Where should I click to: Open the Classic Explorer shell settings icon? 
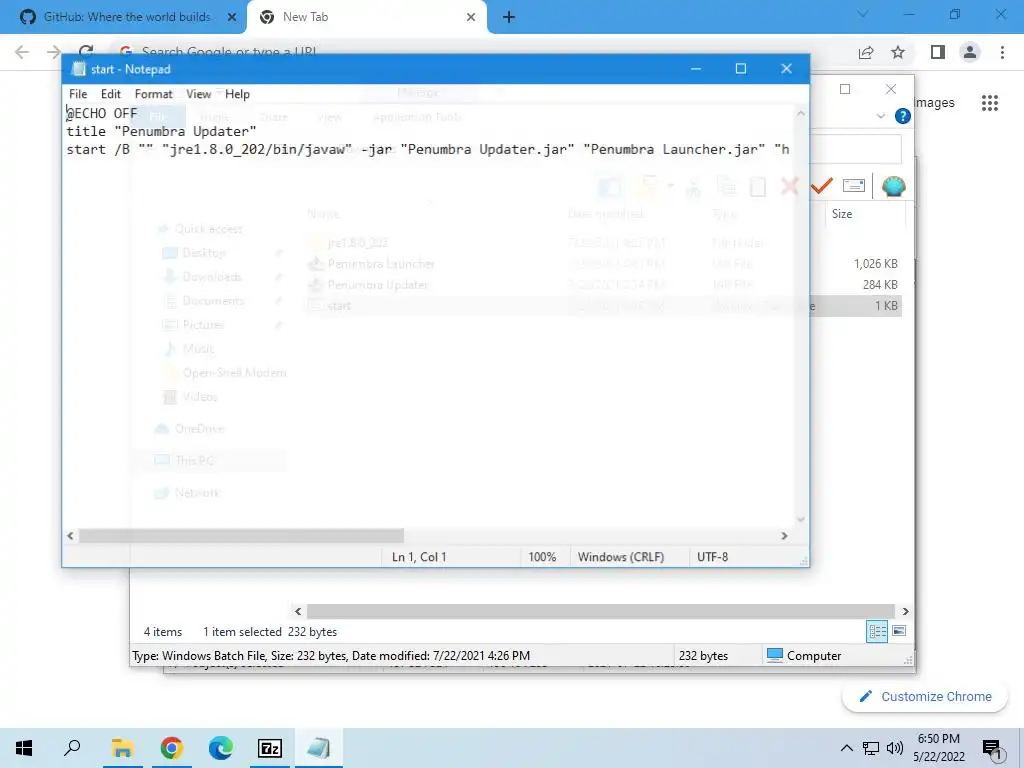(x=893, y=187)
